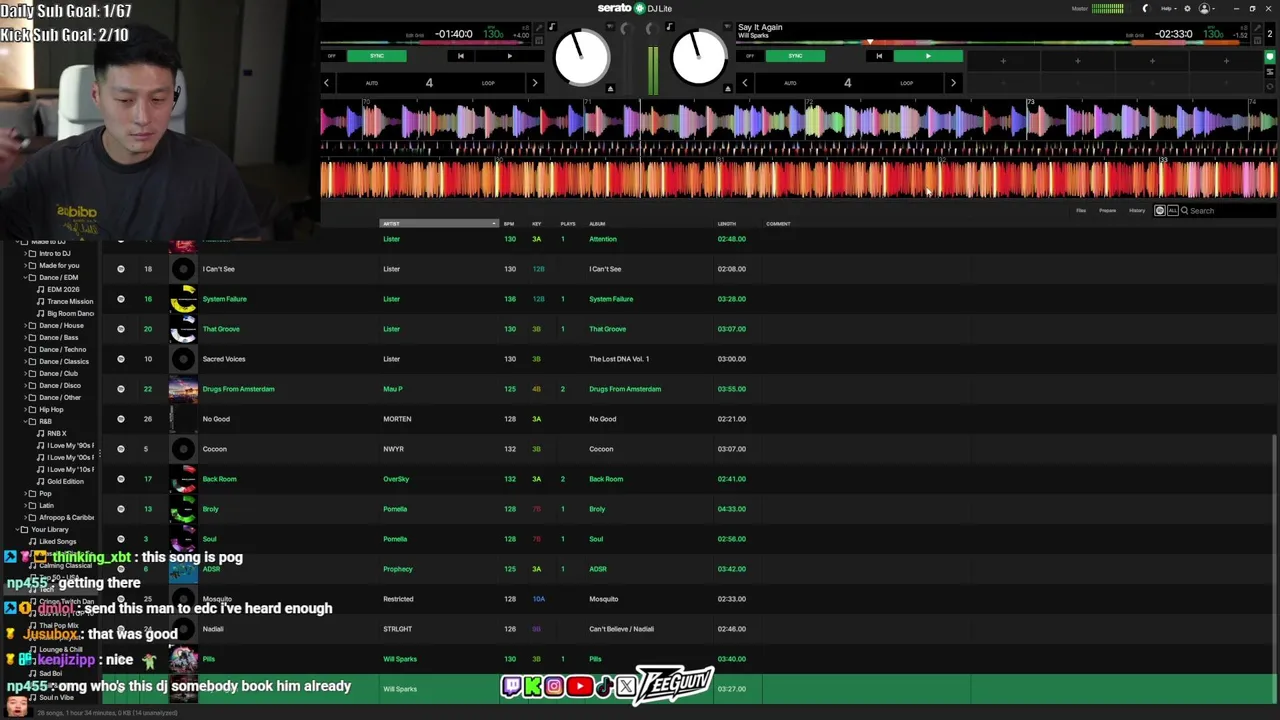1280x720 pixels.
Task: Jump left deck to track start
Action: 460,56
